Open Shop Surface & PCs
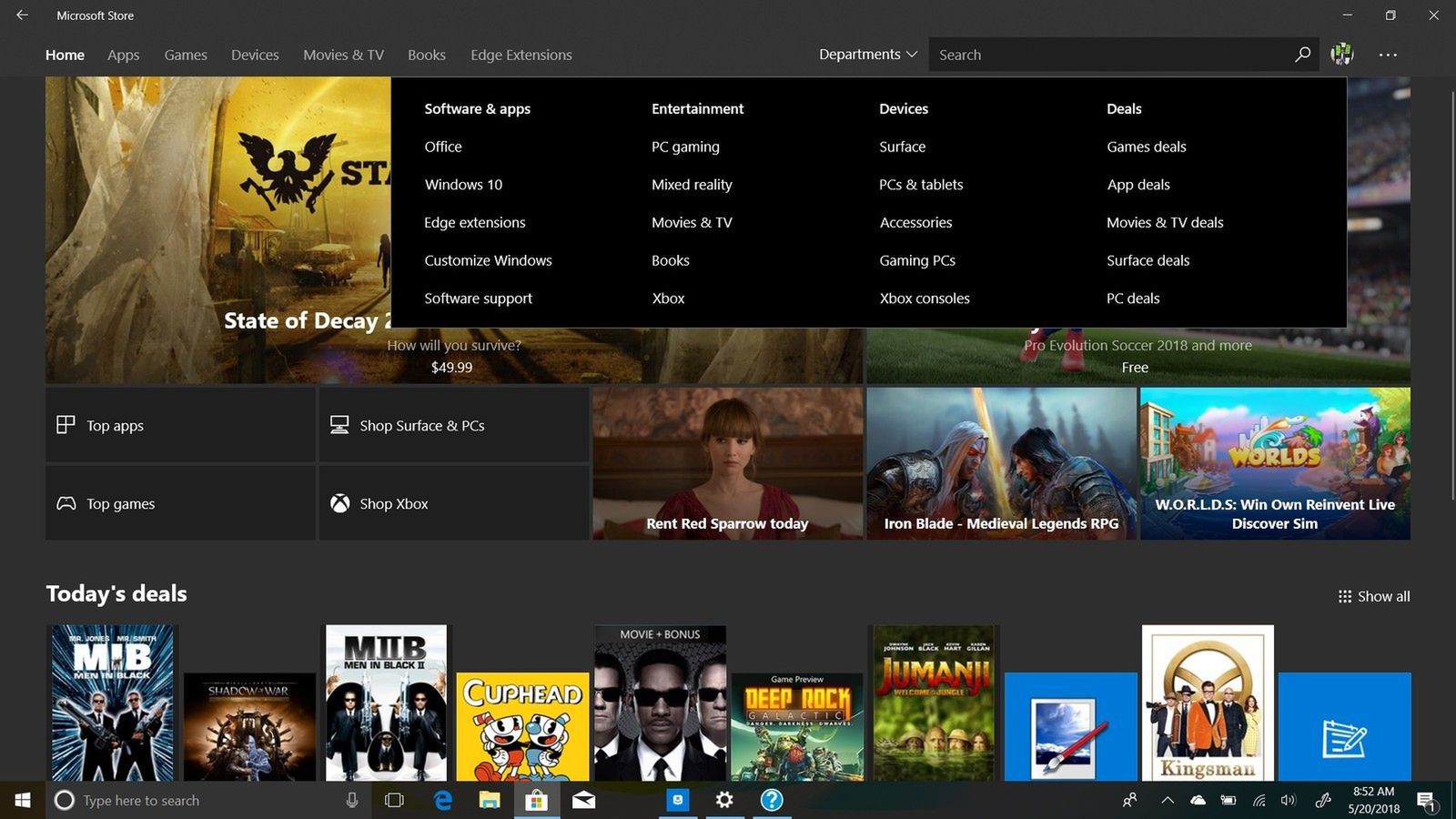Screen dimensions: 1456x819 click(454, 425)
